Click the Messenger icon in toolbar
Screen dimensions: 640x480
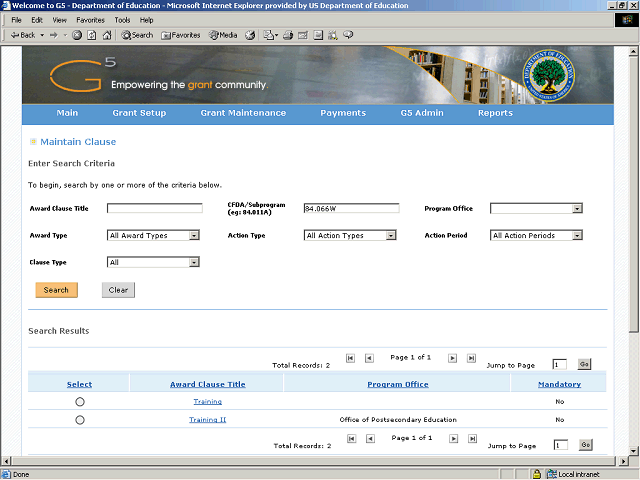pyautogui.click(x=348, y=35)
